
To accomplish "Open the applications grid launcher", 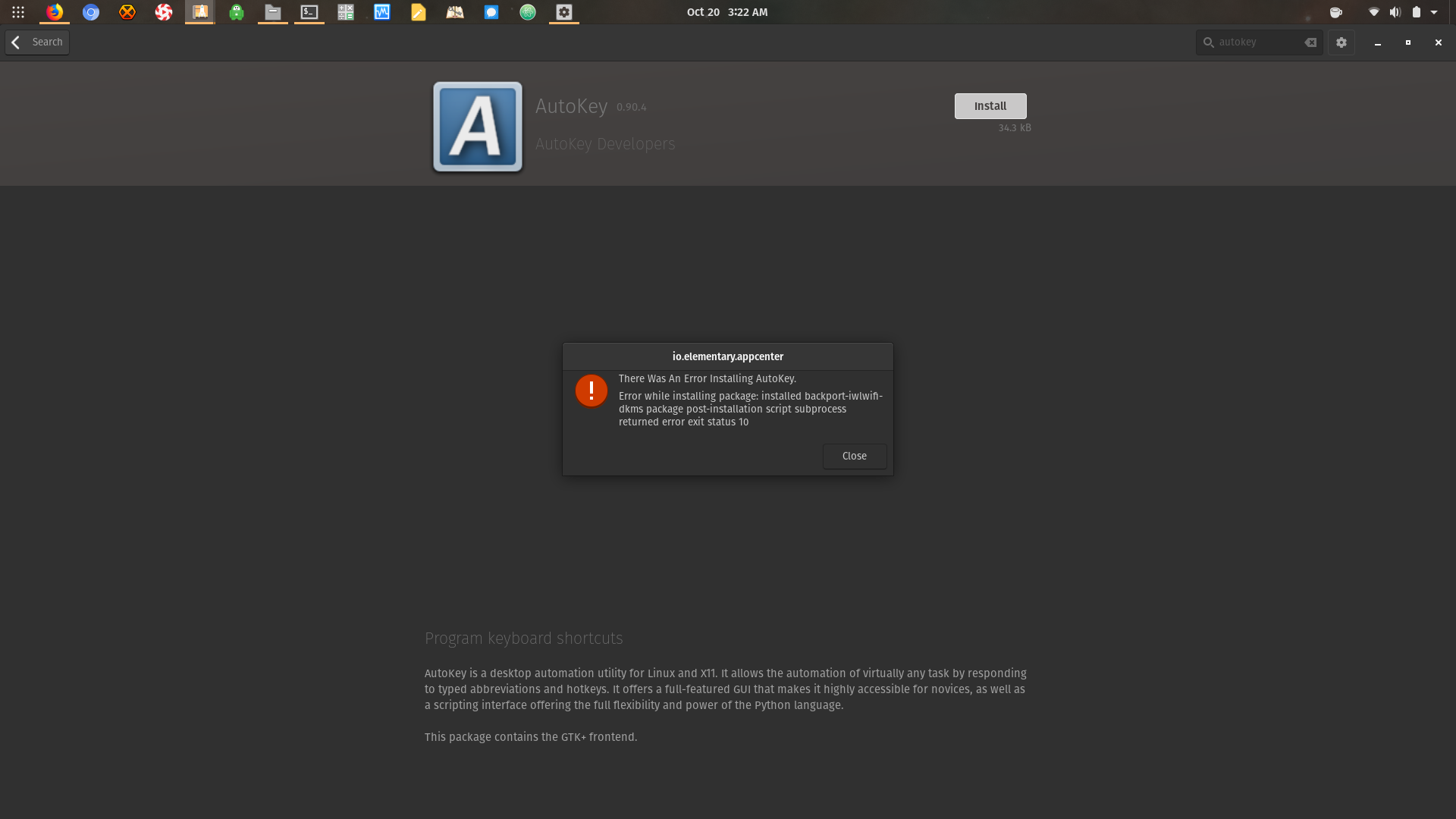I will coord(17,12).
